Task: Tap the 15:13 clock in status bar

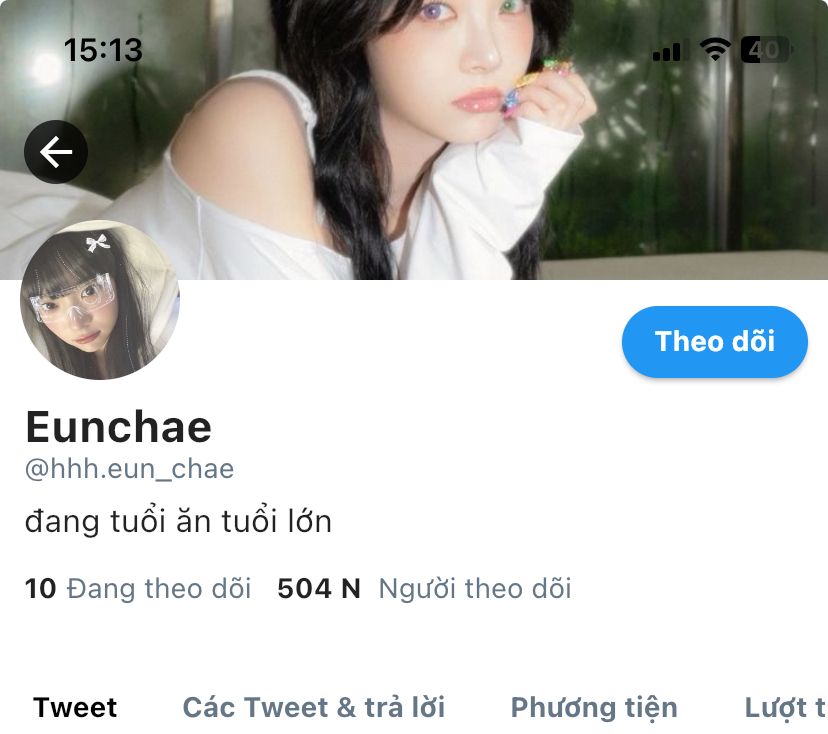Action: tap(103, 50)
